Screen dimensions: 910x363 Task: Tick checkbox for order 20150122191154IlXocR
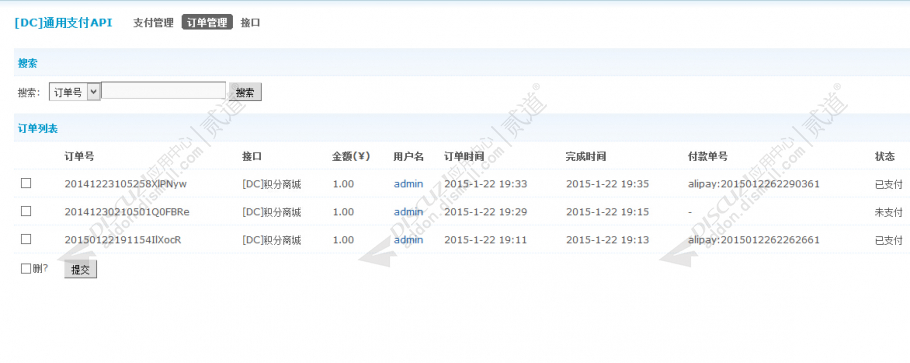26,239
